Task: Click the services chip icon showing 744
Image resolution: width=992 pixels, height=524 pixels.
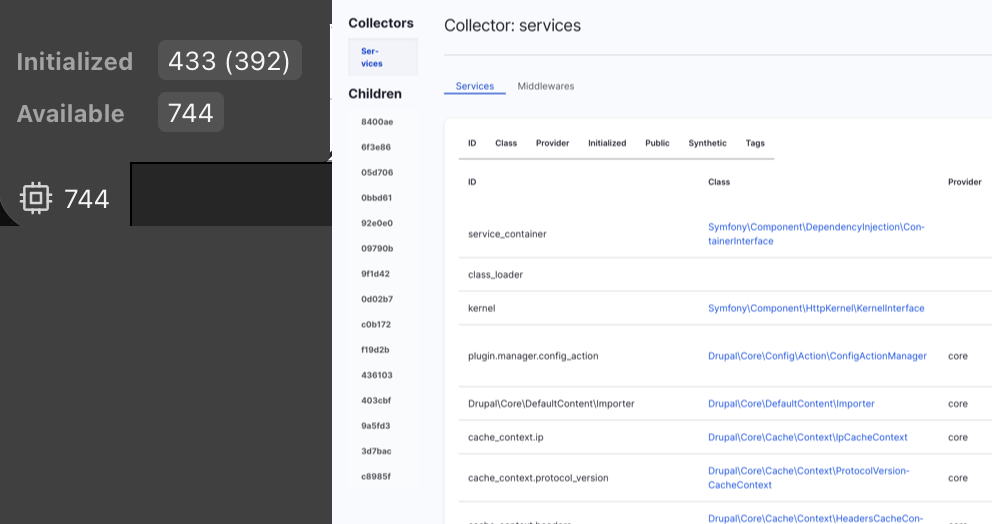Action: click(x=36, y=199)
